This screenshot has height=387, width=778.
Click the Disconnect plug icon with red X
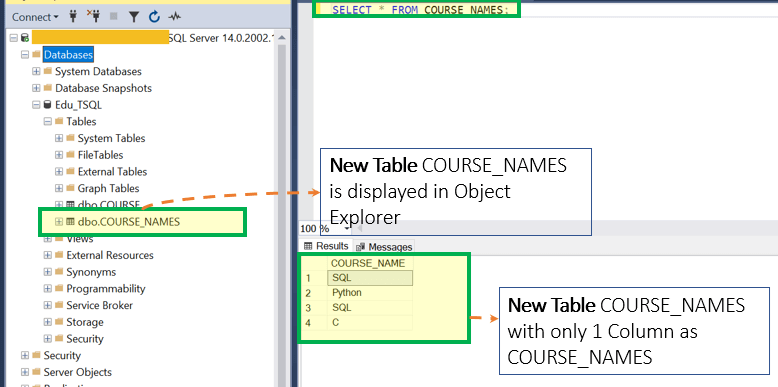[93, 17]
